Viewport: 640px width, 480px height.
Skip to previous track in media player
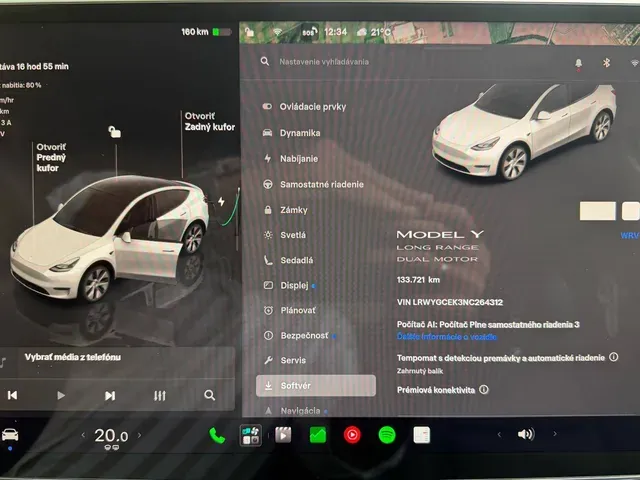[x=12, y=395]
